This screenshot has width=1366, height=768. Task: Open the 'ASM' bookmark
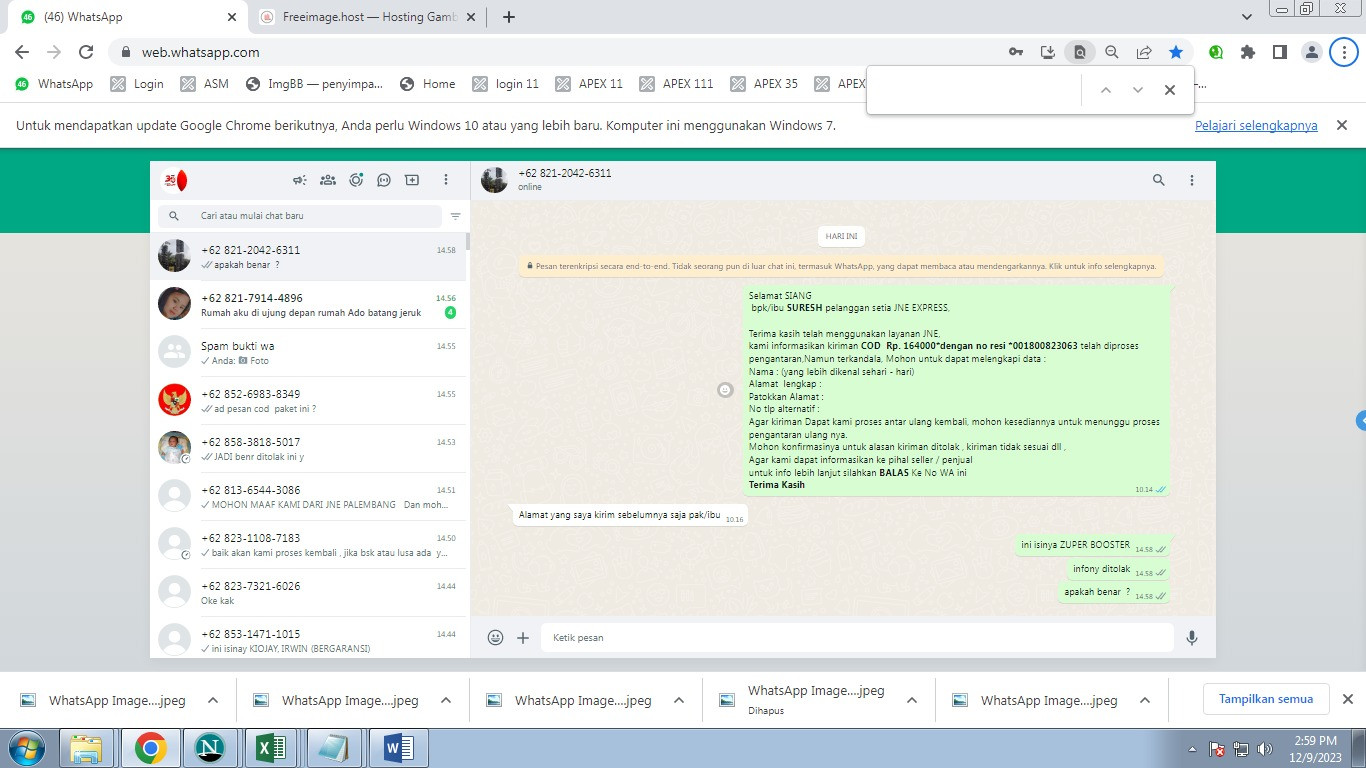point(205,84)
